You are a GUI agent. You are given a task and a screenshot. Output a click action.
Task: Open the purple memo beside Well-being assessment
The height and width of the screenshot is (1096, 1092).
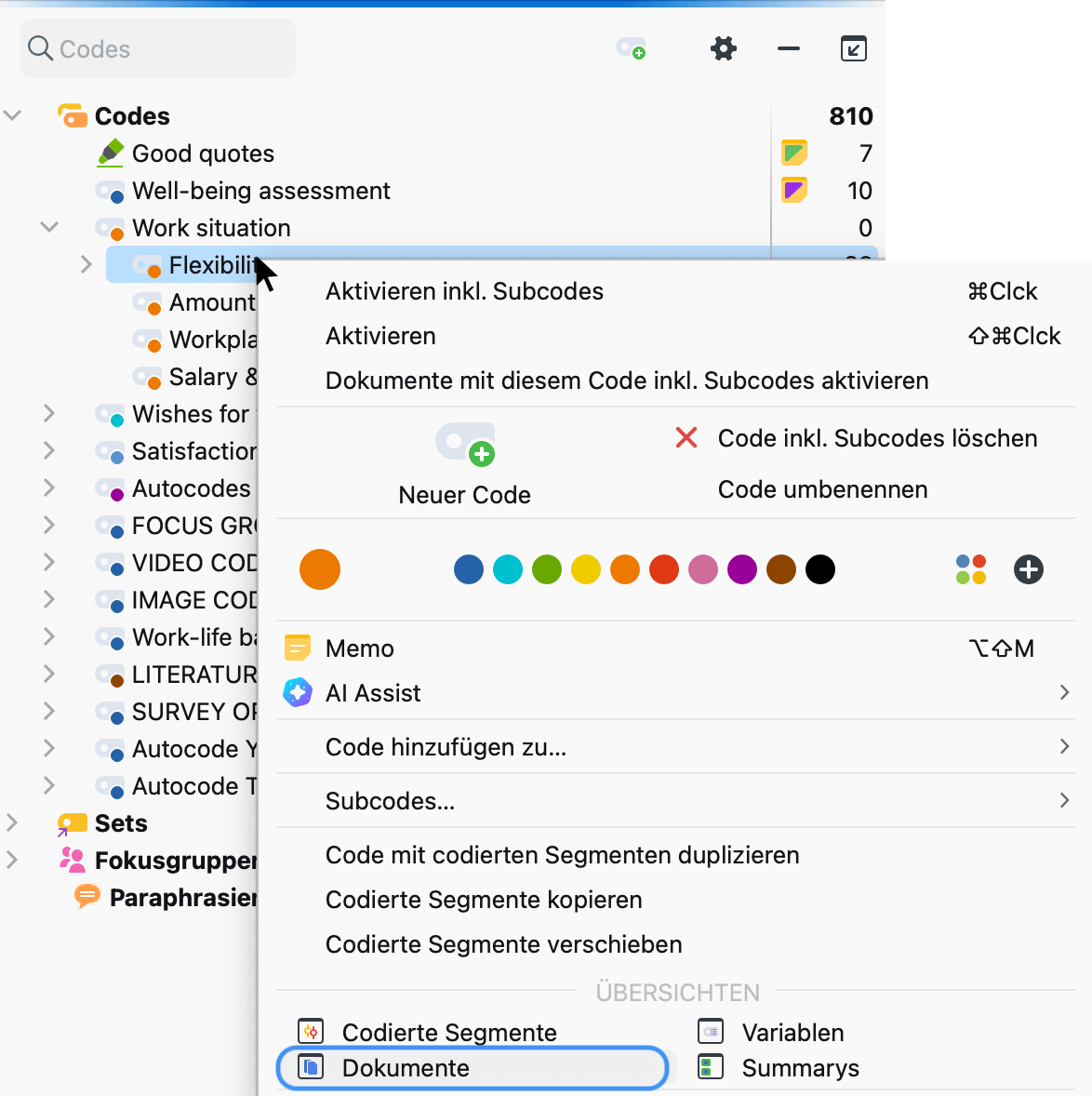click(794, 190)
